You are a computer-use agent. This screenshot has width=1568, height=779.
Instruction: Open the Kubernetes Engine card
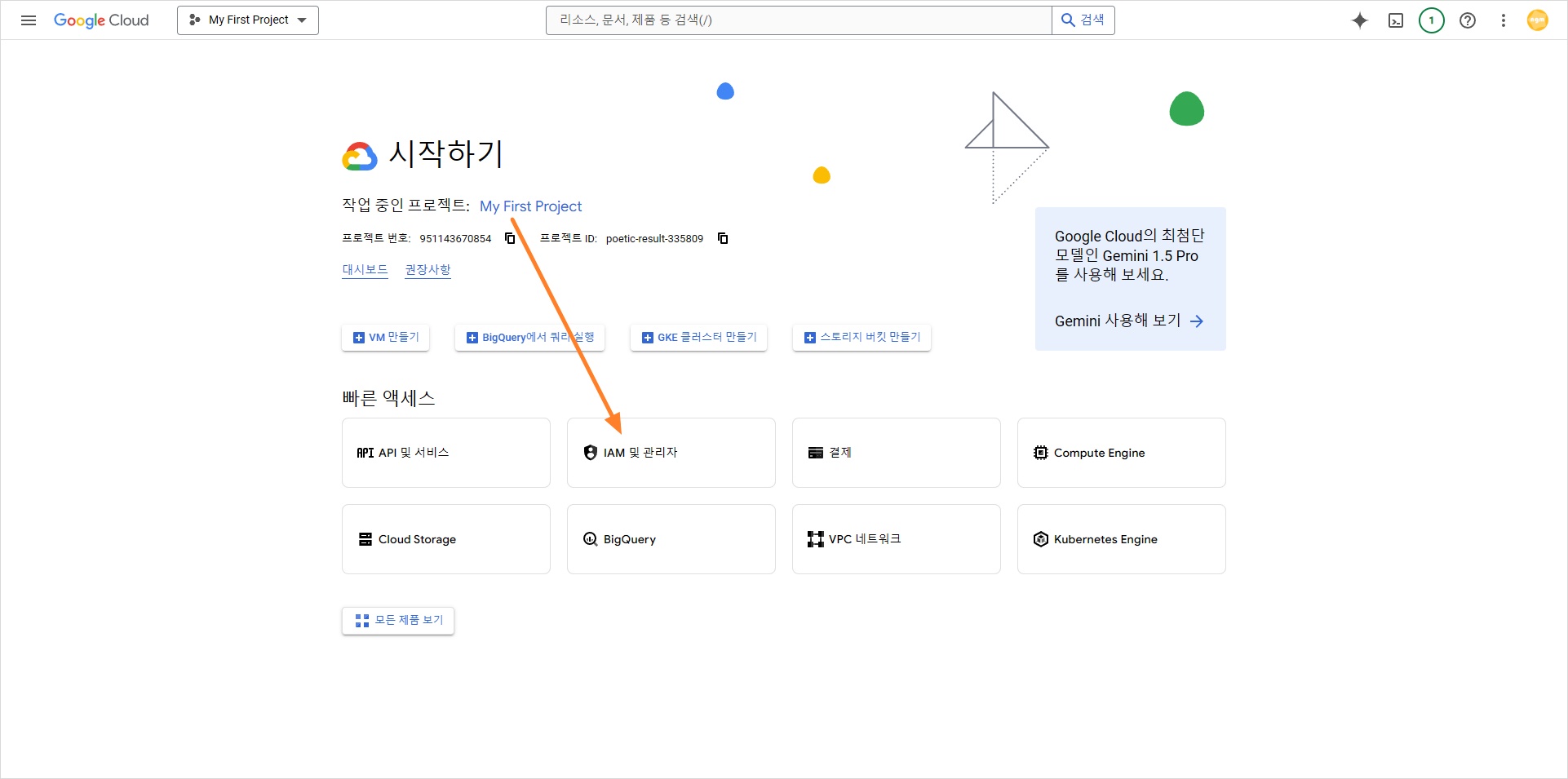tap(1122, 539)
